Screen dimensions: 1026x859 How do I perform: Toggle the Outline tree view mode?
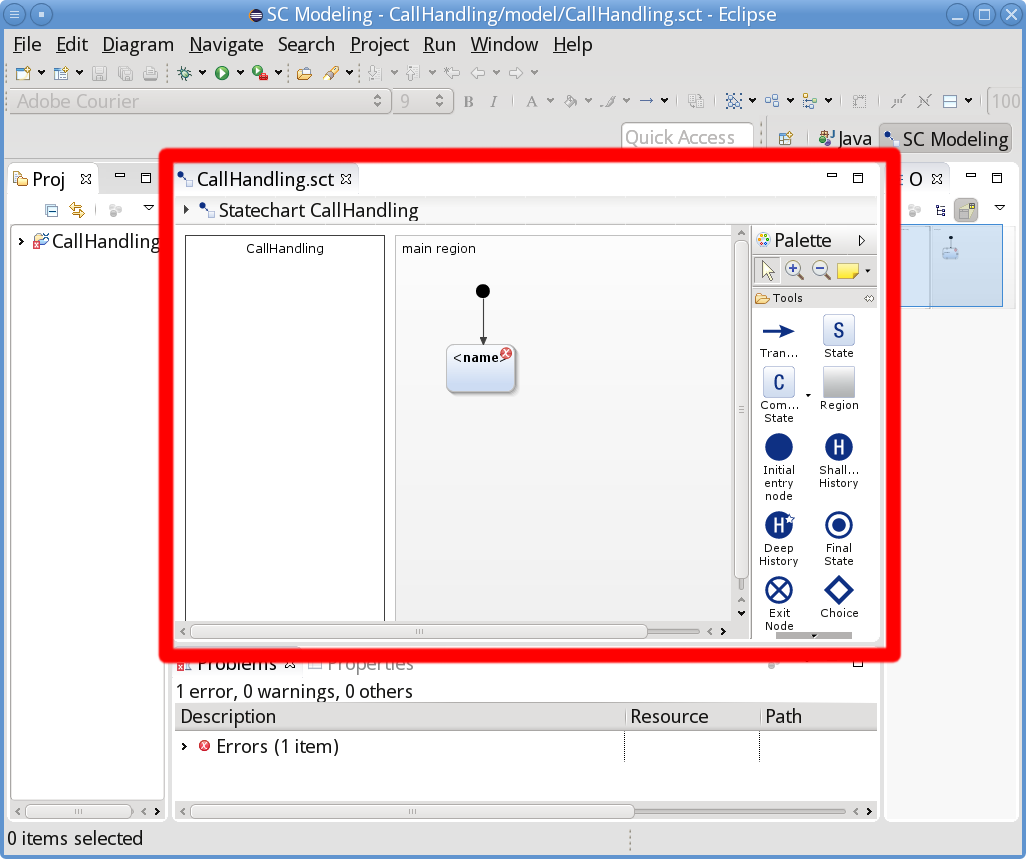coord(940,210)
